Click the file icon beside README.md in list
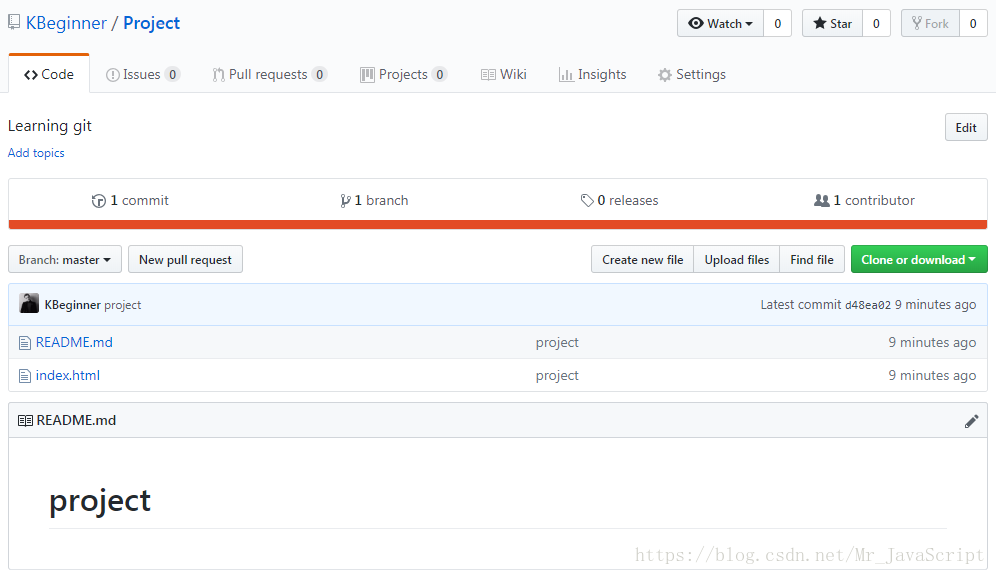The width and height of the screenshot is (996, 575). 25,343
